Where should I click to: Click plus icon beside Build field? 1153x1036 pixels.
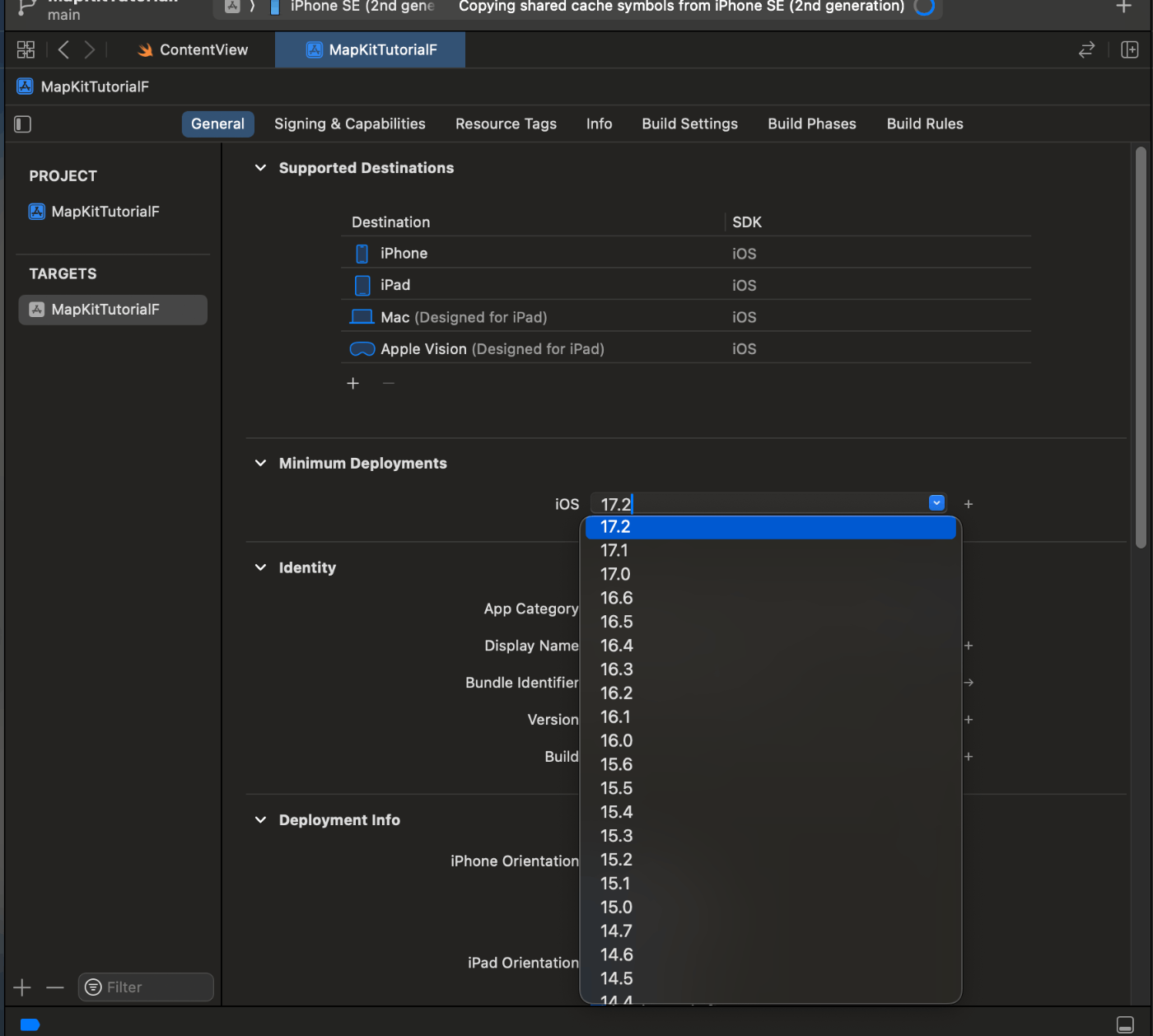click(969, 757)
